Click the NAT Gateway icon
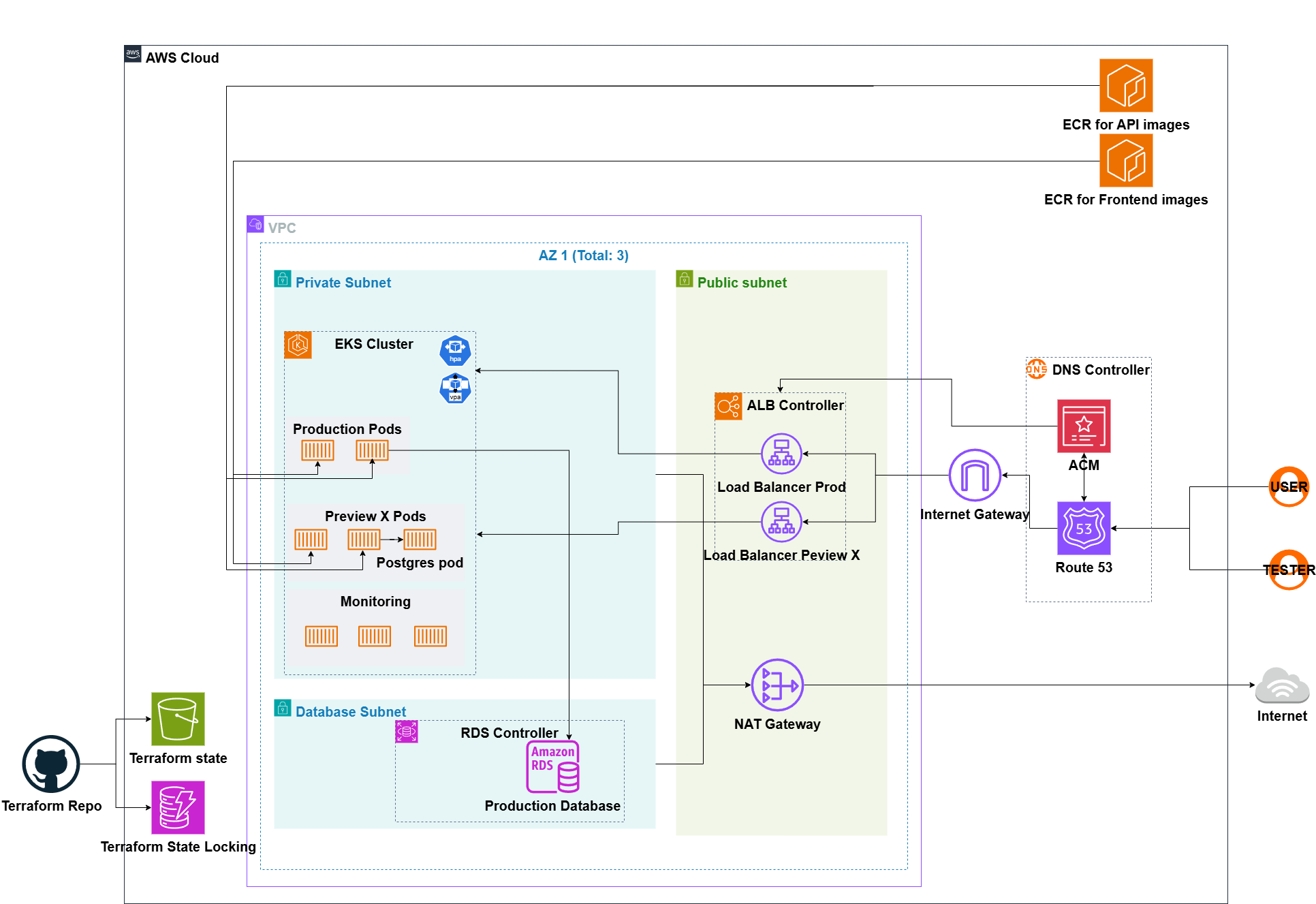1316x904 pixels. (777, 685)
